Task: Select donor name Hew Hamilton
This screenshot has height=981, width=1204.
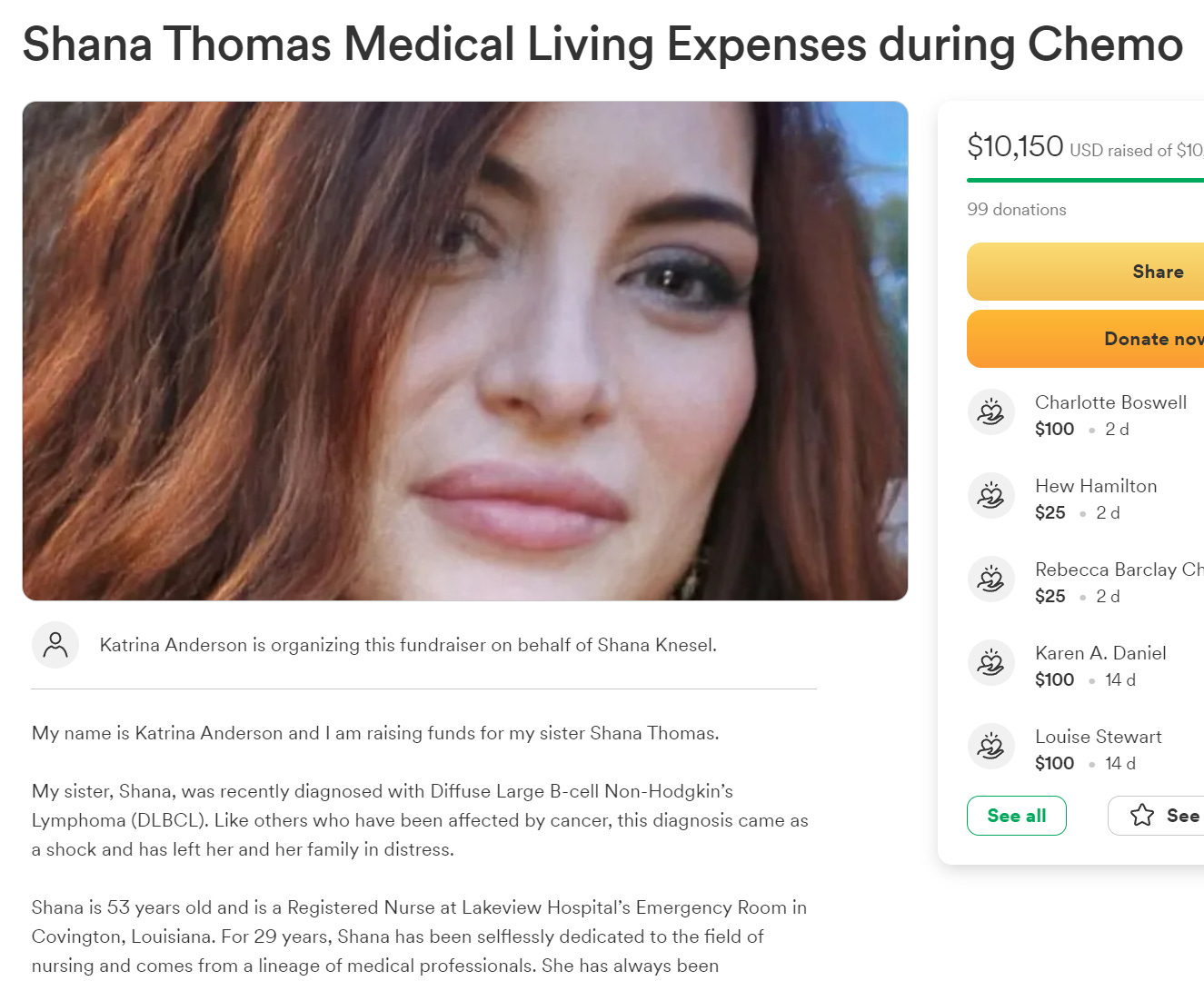Action: [x=1096, y=486]
